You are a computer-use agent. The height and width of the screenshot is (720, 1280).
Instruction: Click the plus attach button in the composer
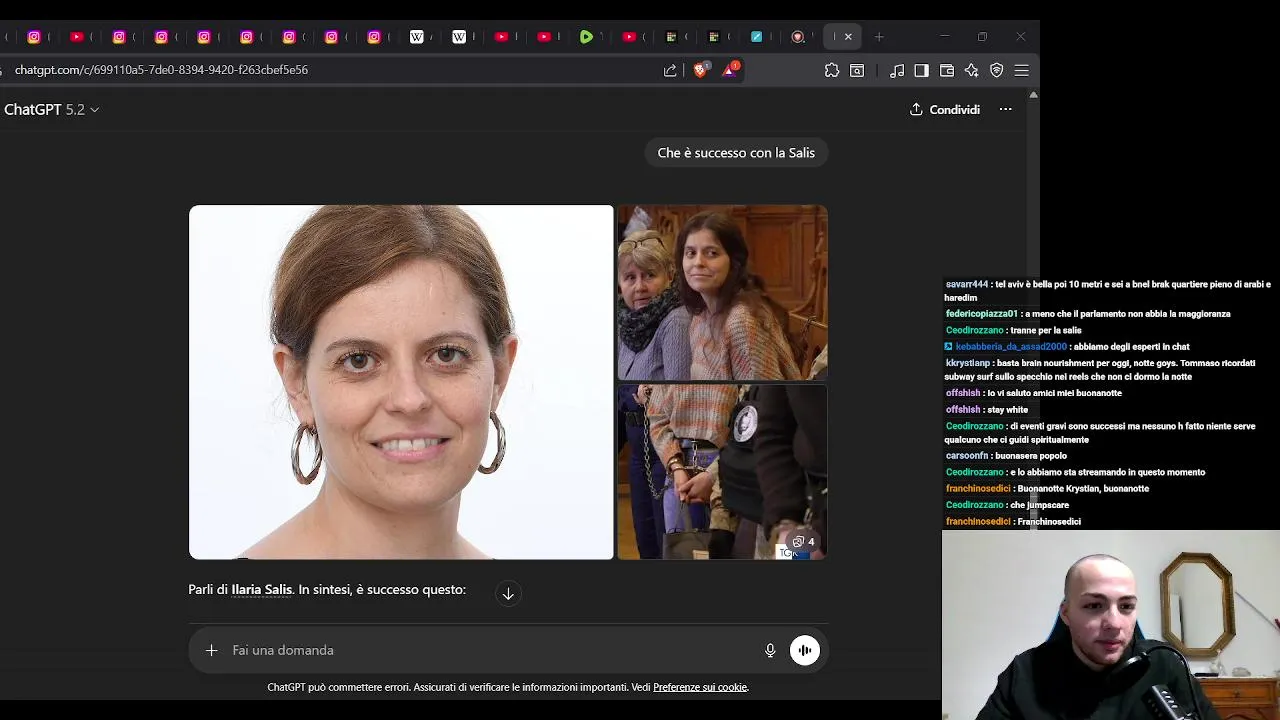pyautogui.click(x=211, y=650)
